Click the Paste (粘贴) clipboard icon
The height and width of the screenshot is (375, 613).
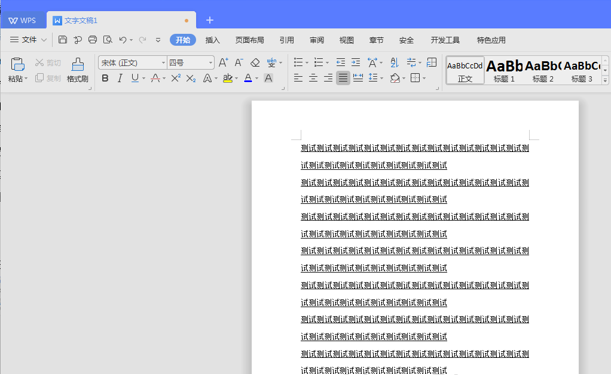[x=17, y=64]
